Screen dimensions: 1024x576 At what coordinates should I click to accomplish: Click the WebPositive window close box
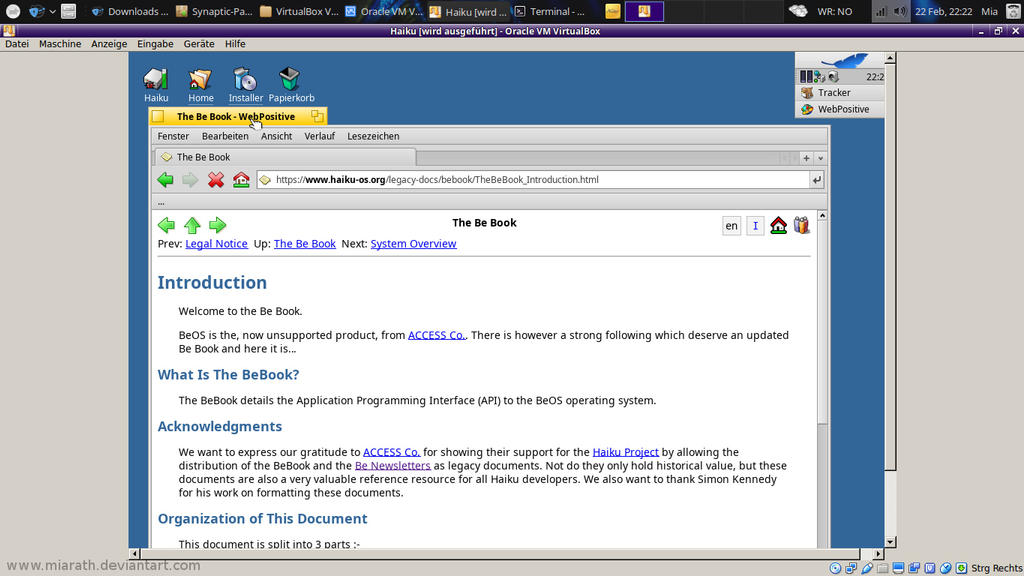coord(158,116)
